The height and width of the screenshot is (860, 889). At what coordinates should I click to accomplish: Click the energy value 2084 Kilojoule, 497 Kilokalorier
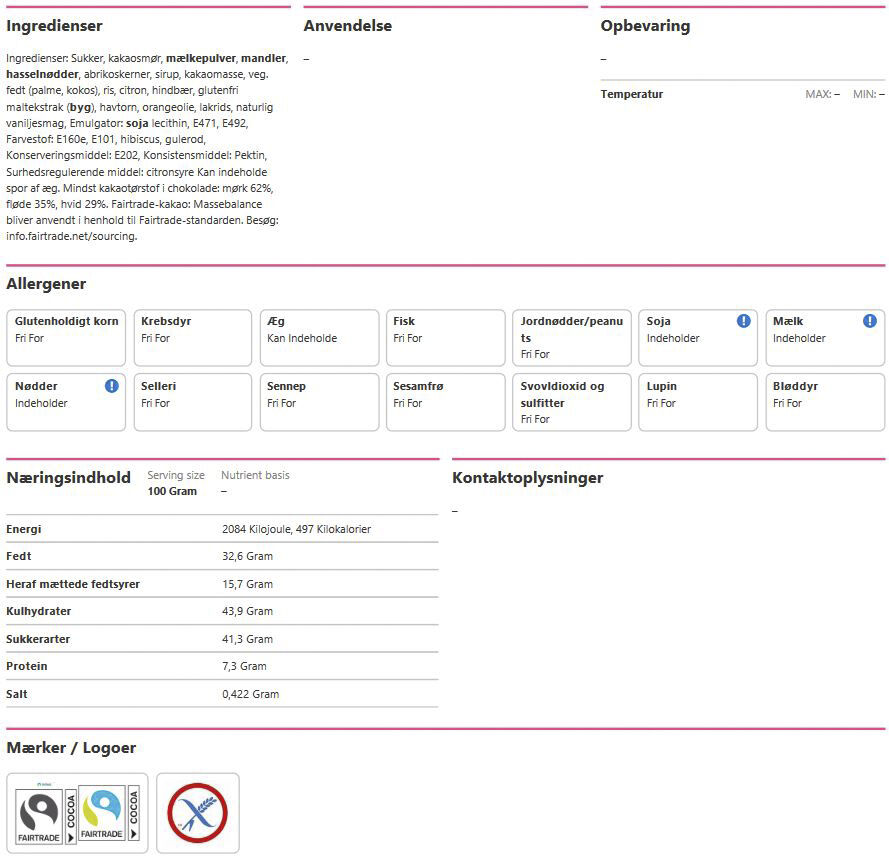(297, 529)
